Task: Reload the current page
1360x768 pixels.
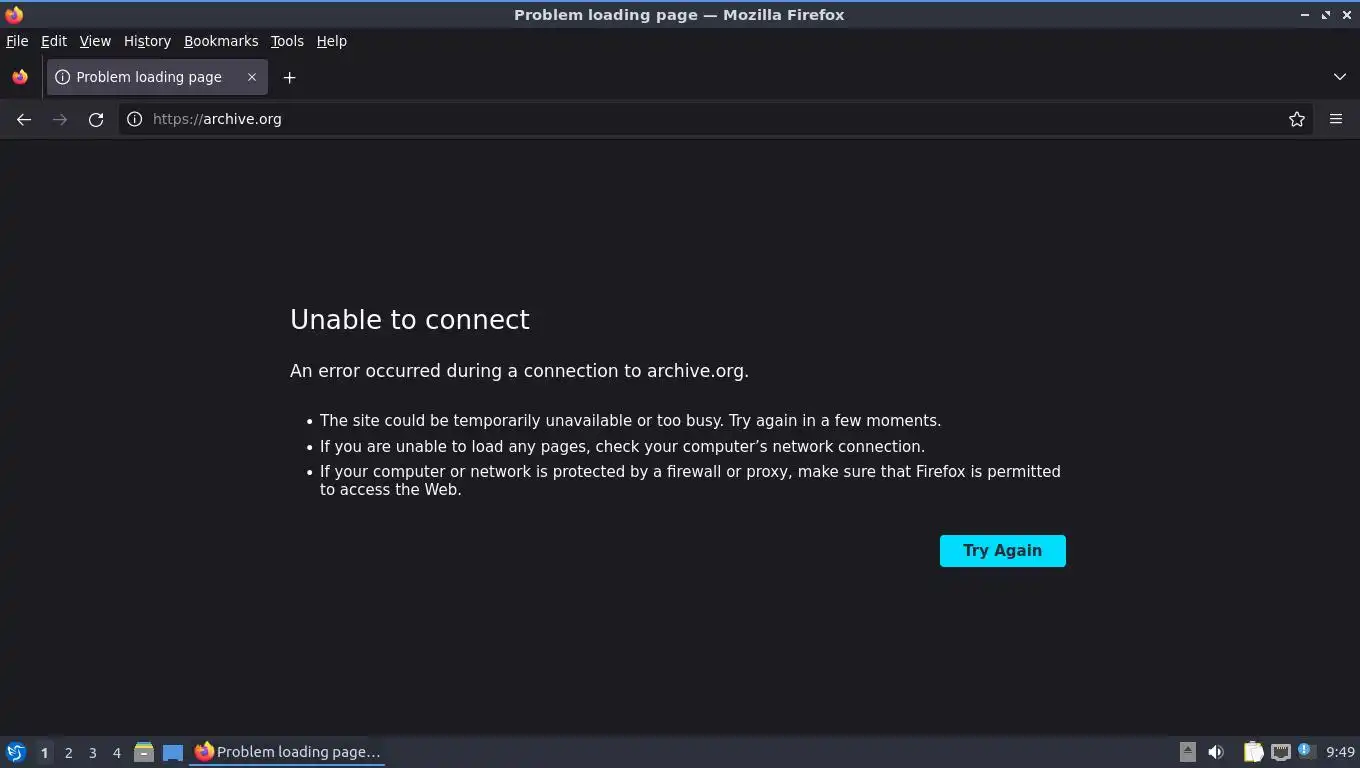Action: tap(96, 119)
